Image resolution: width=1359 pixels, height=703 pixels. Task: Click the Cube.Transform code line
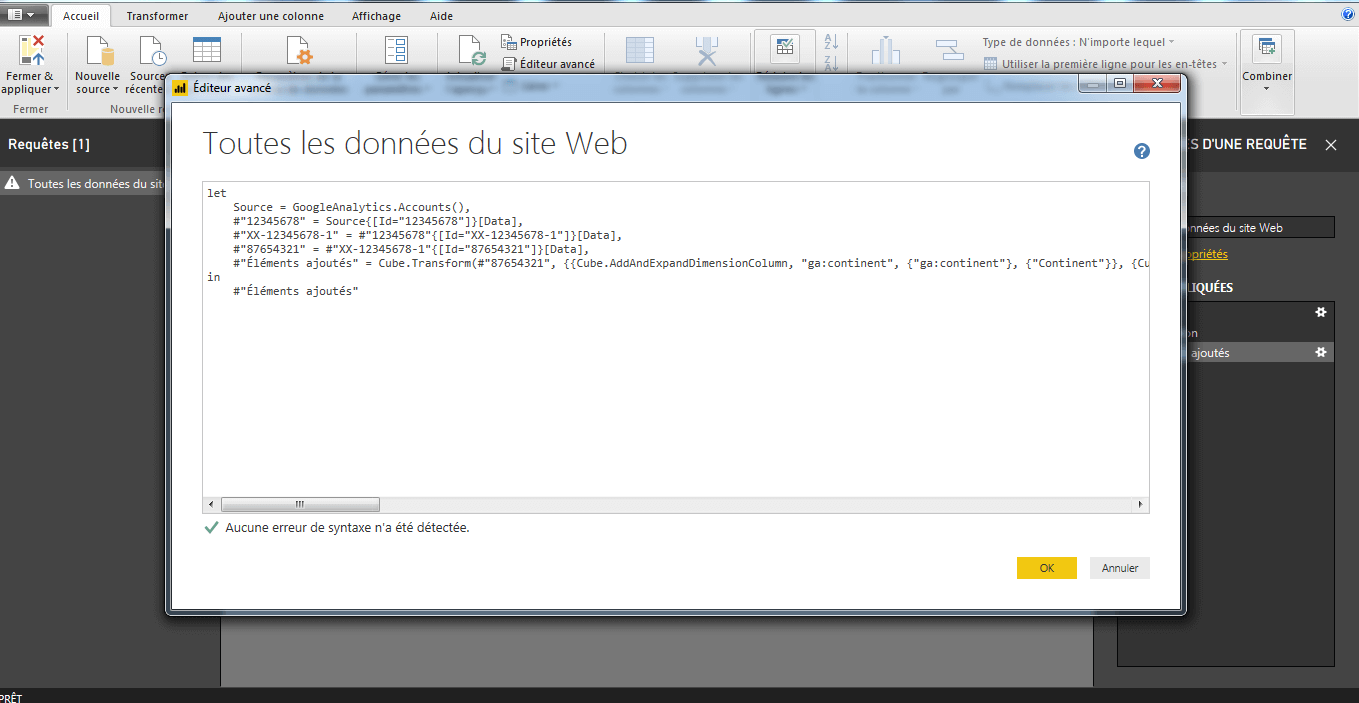[x=691, y=263]
